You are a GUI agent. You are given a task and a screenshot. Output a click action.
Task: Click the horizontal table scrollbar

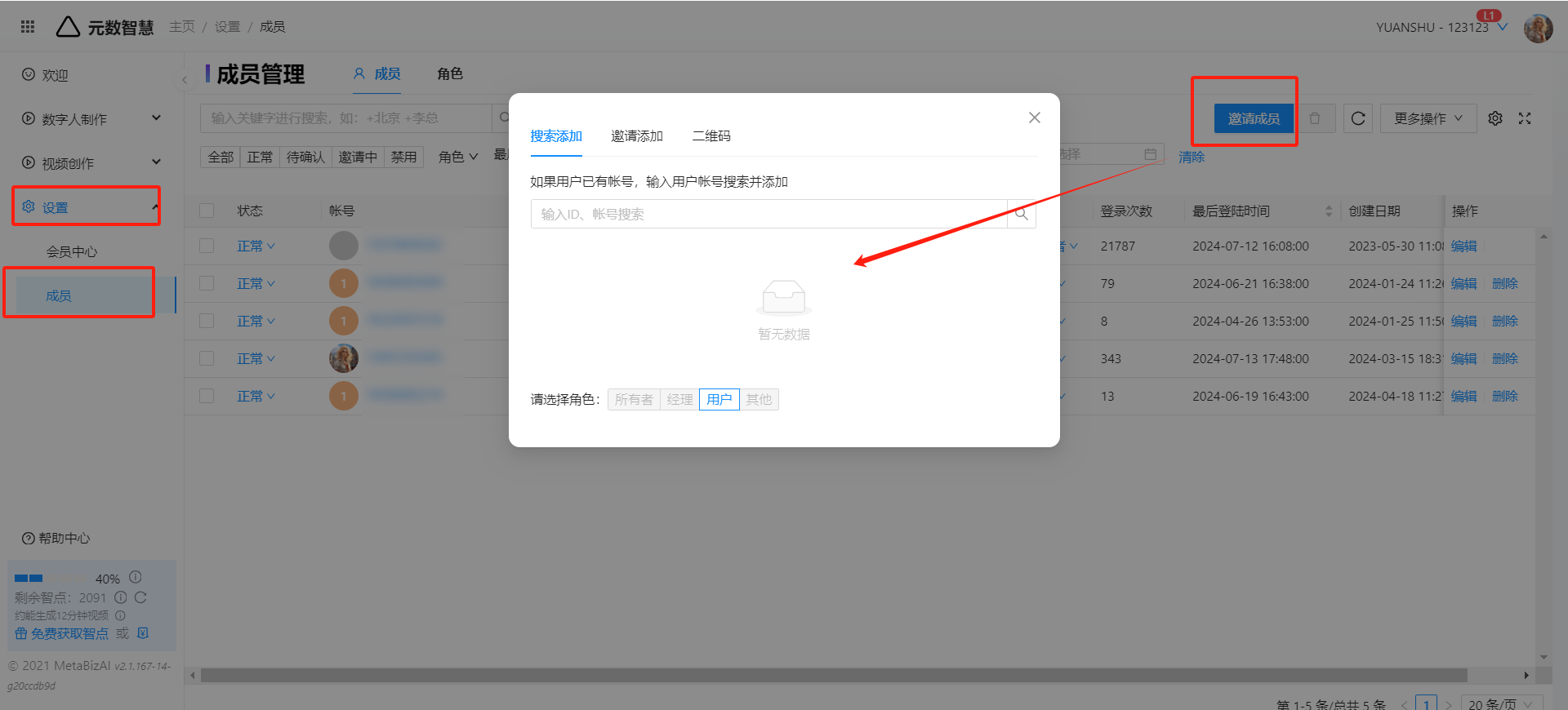click(x=833, y=675)
